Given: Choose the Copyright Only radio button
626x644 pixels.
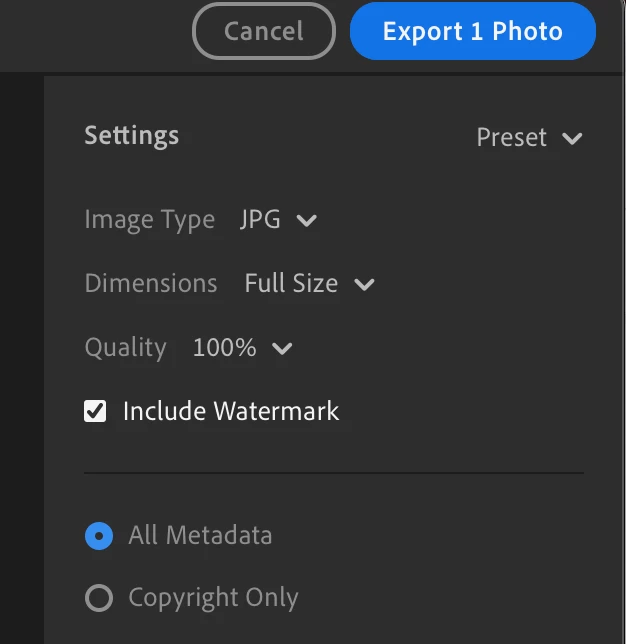Looking at the screenshot, I should (x=99, y=599).
